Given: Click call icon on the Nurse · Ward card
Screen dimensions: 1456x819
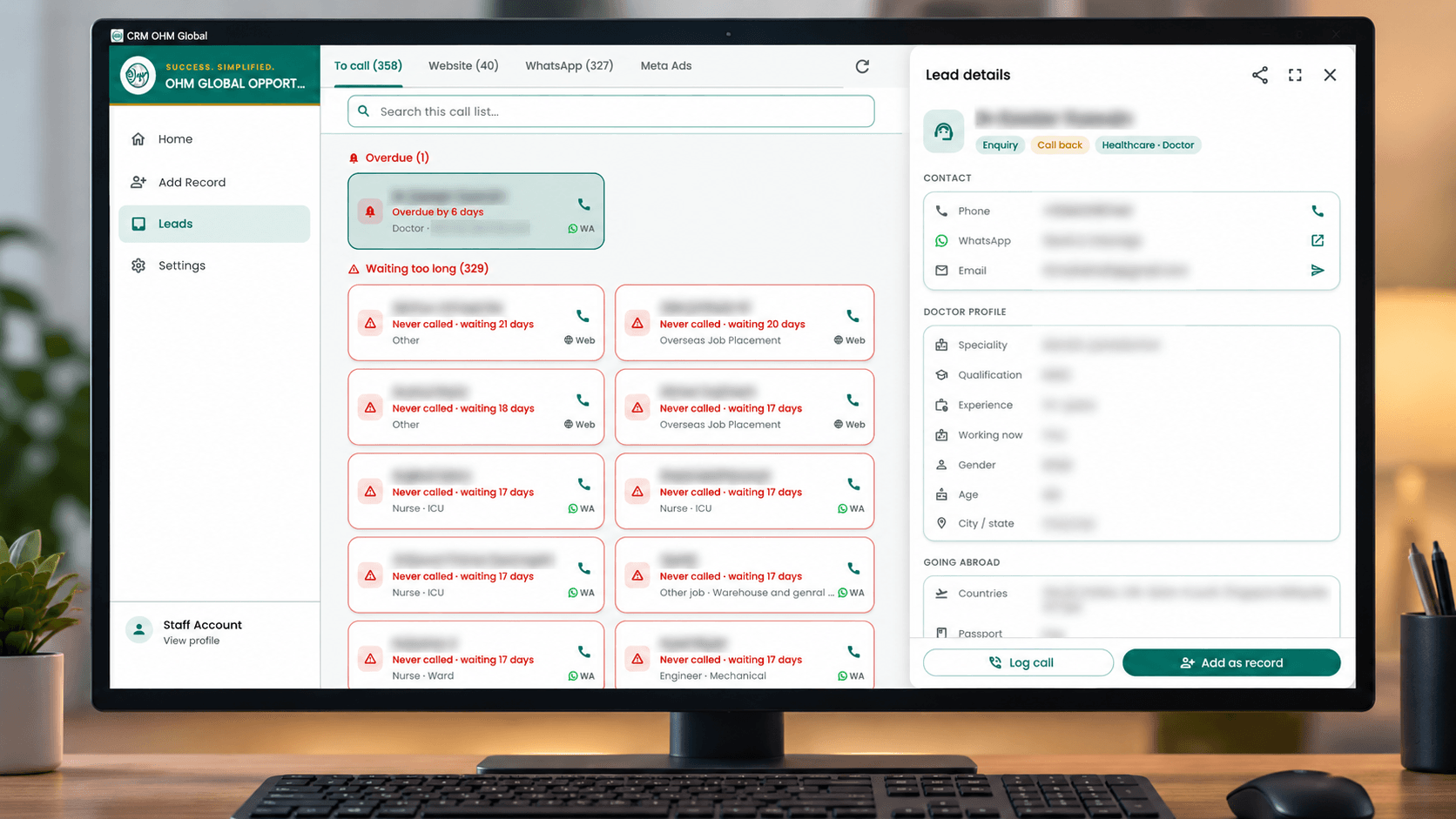Looking at the screenshot, I should [x=583, y=652].
